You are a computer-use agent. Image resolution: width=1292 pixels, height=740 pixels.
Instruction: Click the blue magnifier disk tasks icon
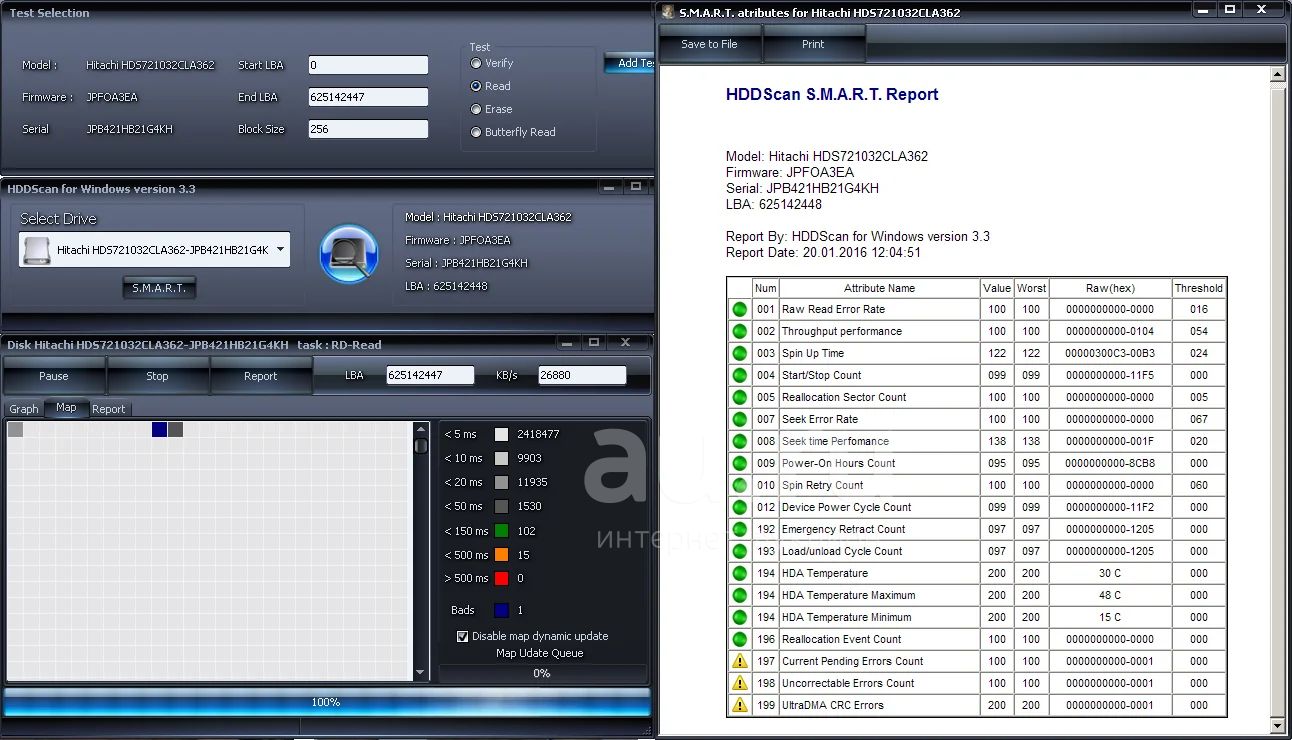click(x=349, y=254)
